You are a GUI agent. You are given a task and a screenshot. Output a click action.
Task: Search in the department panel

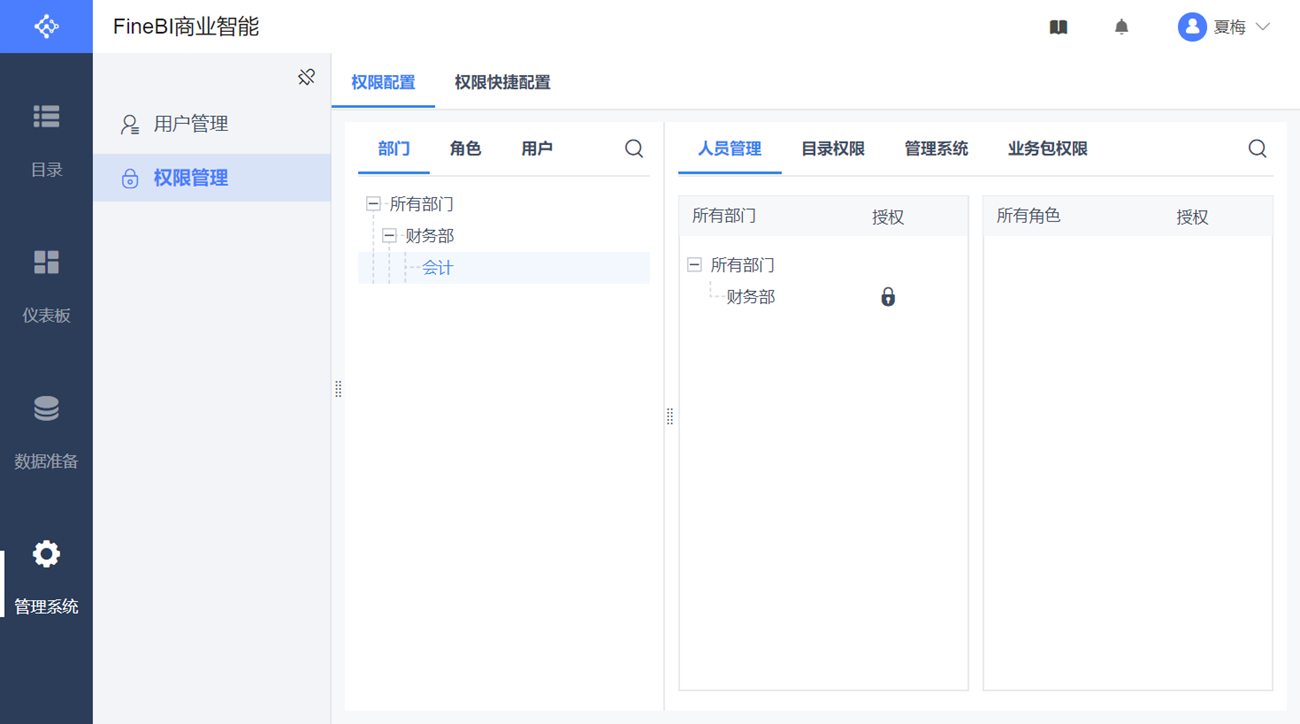pyautogui.click(x=634, y=149)
